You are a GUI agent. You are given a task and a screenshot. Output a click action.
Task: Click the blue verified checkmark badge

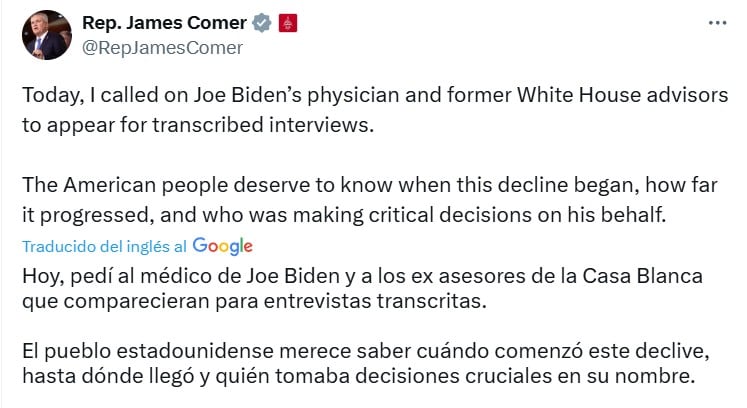[261, 23]
